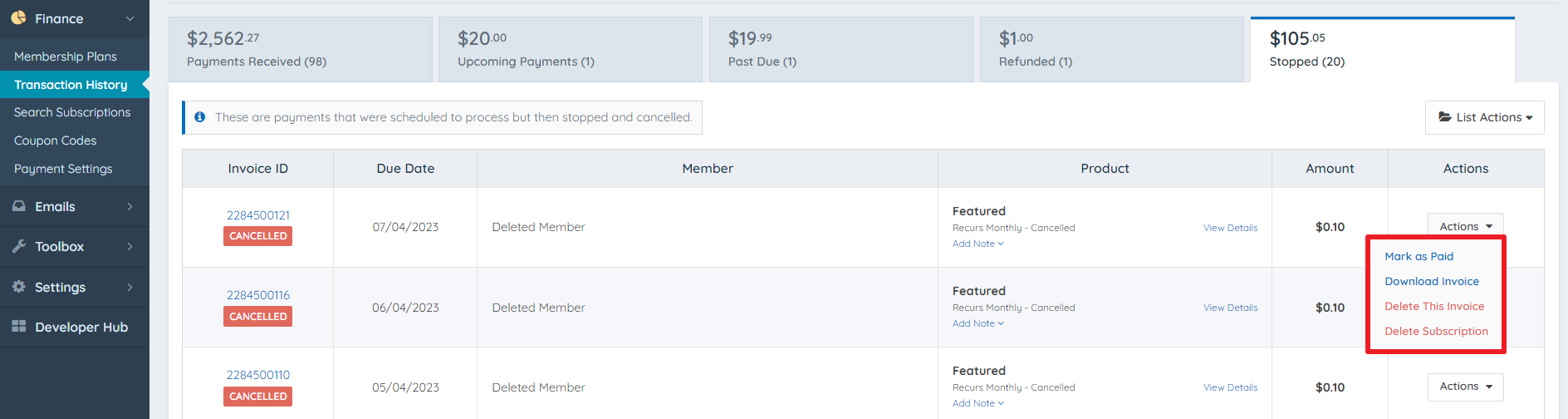
Task: Click the Emails inbox icon
Action: click(18, 206)
